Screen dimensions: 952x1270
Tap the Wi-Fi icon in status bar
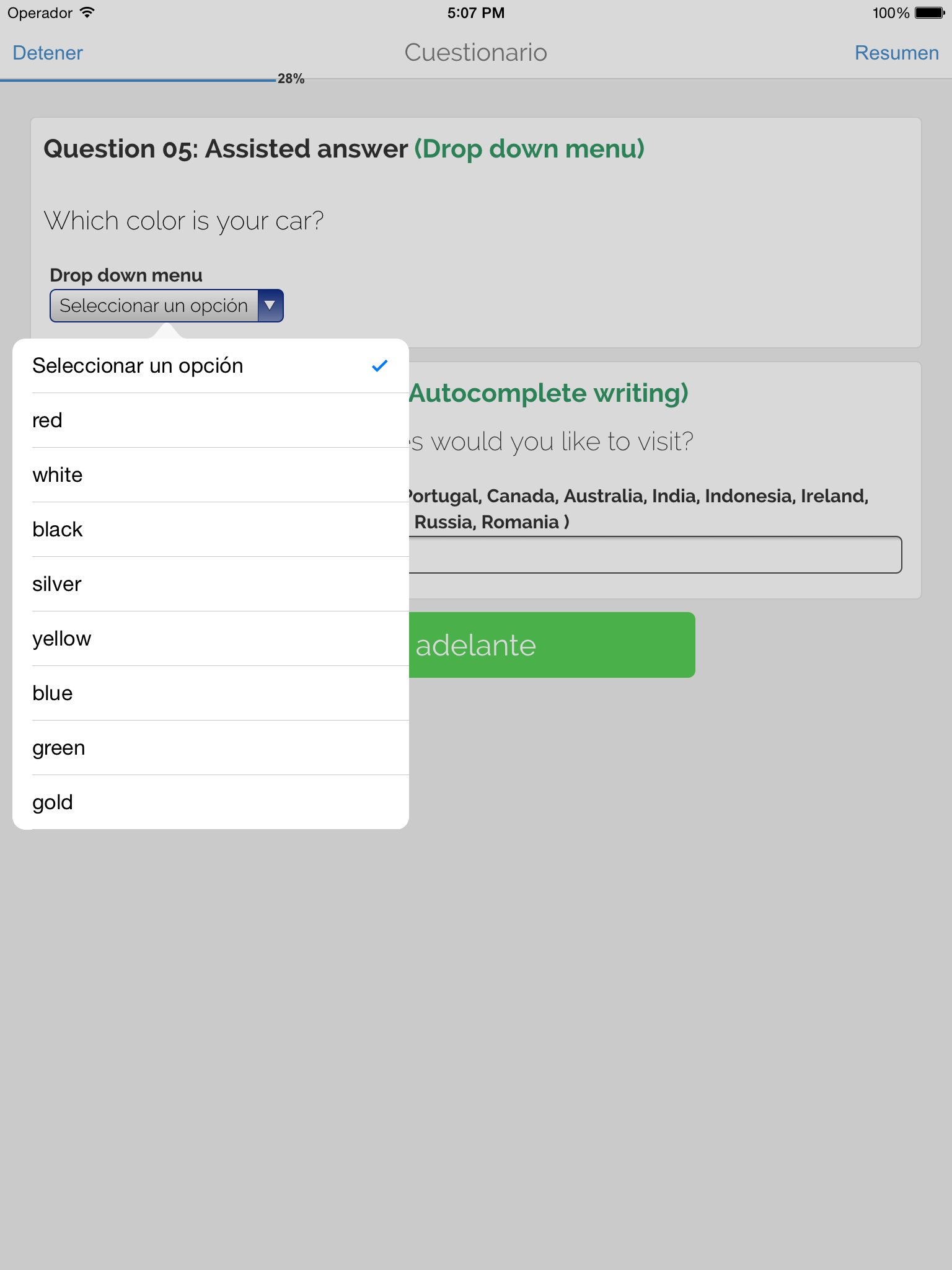(x=87, y=12)
